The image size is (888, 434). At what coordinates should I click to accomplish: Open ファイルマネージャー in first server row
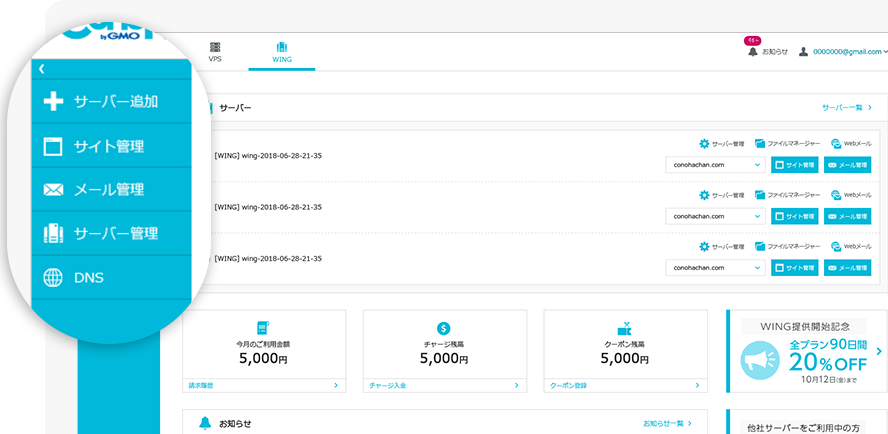788,144
